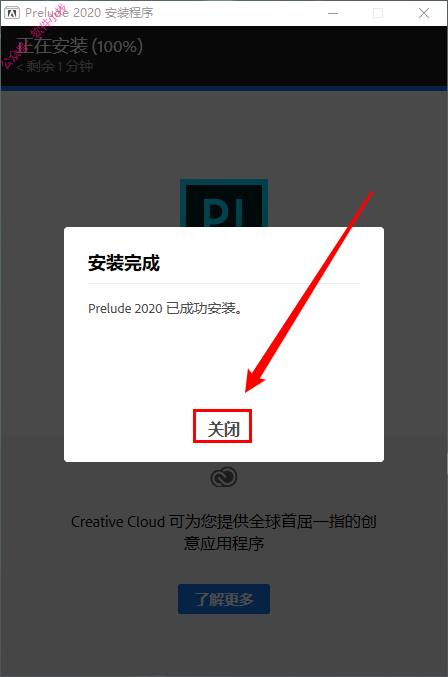
Task: Minimize the Prelude installer window
Action: (x=333, y=13)
